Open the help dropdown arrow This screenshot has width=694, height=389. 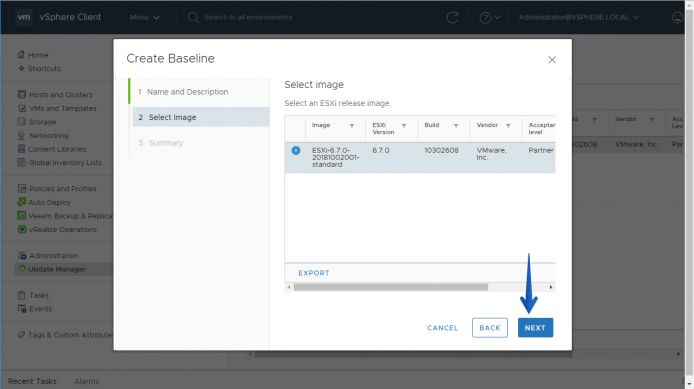[497, 18]
